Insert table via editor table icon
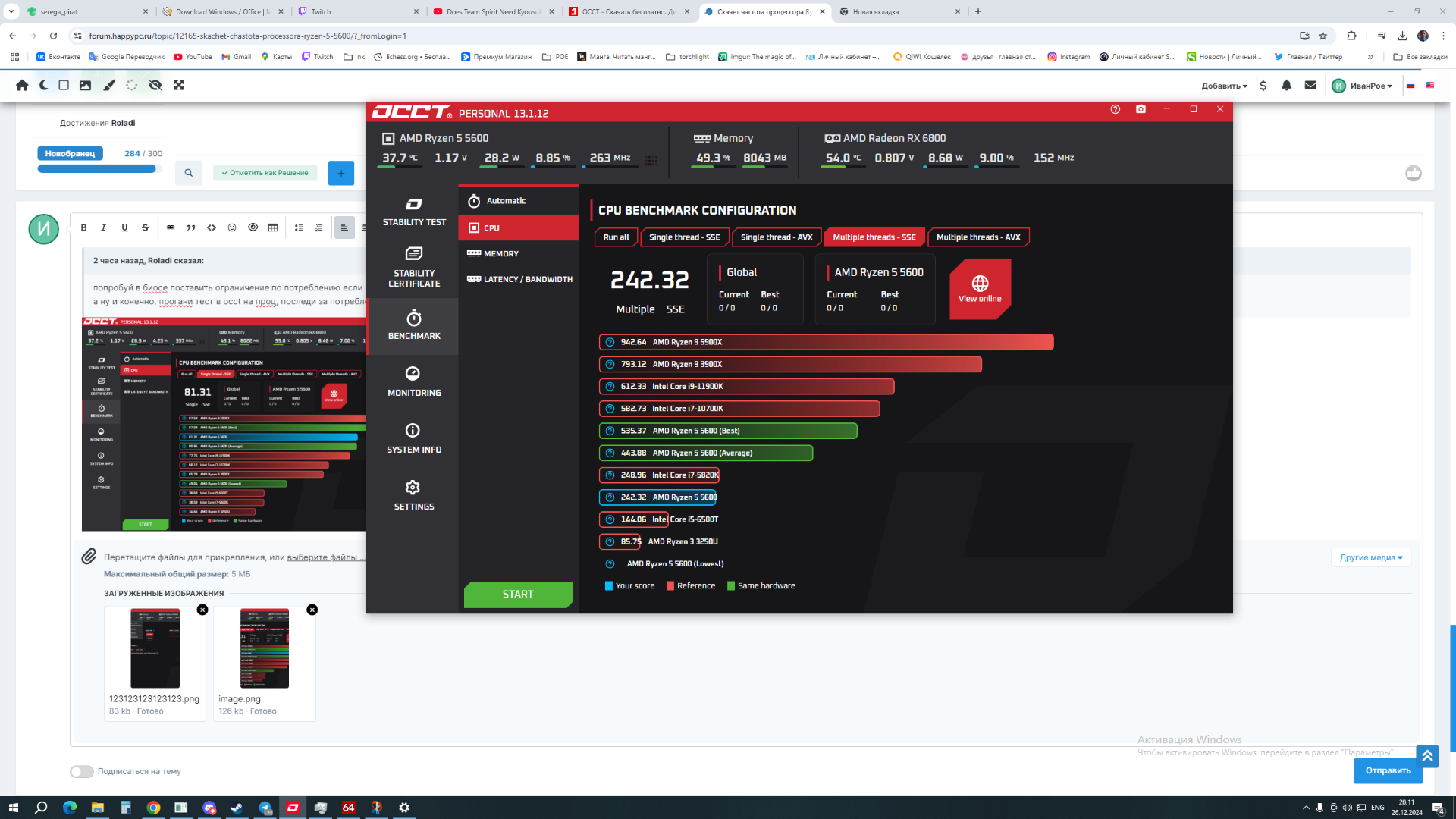Viewport: 1456px width, 819px height. click(273, 227)
